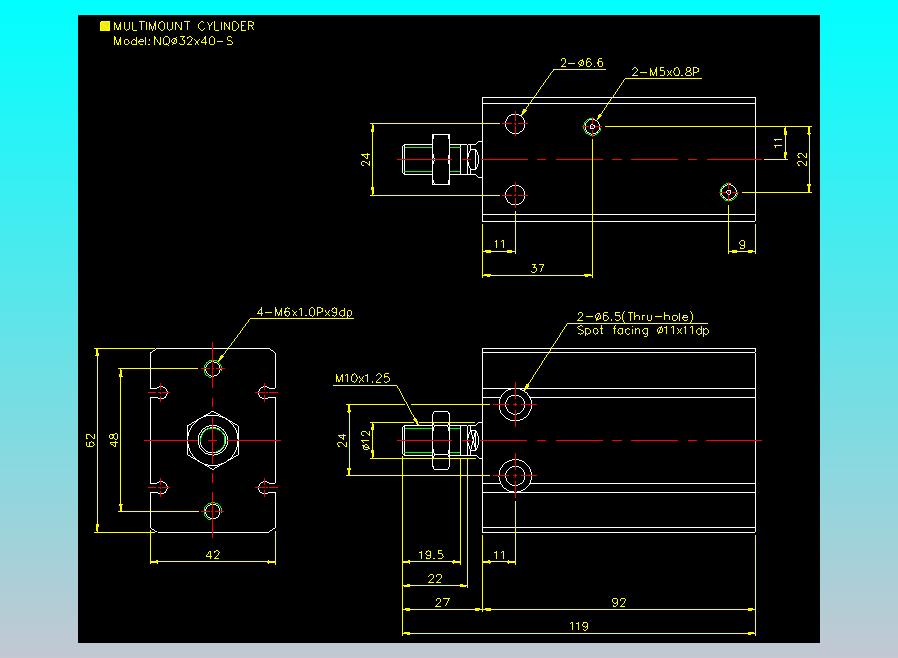Select the 19.5 thread length dimension
This screenshot has height=658, width=898.
tap(431, 554)
